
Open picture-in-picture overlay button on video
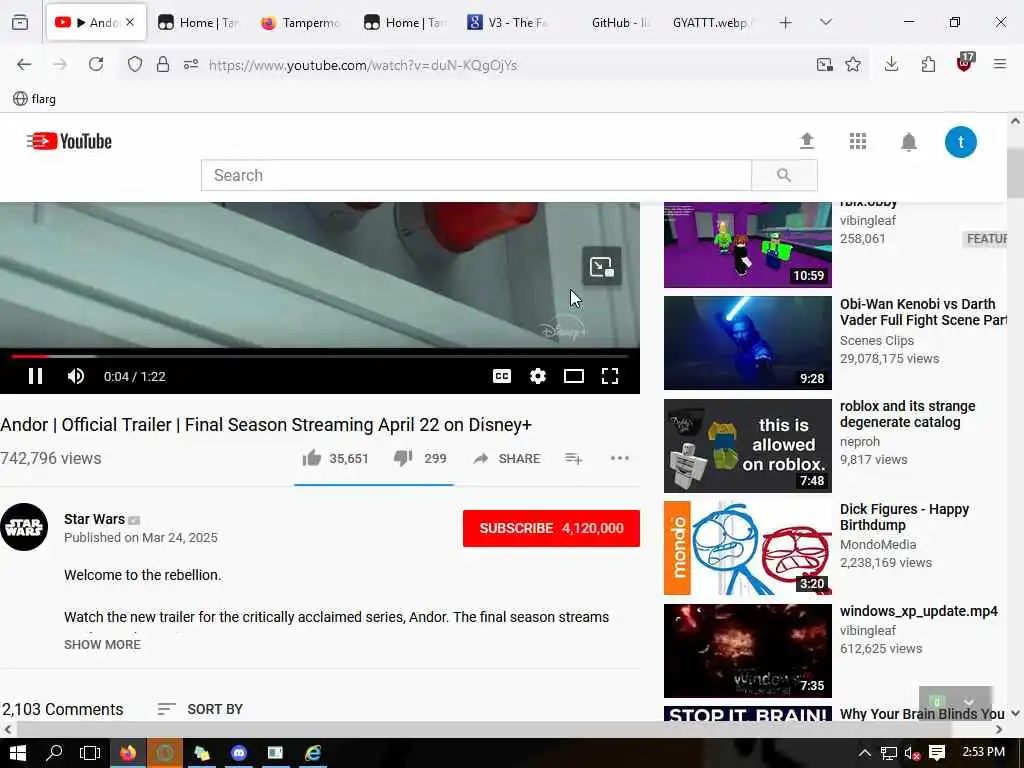601,267
